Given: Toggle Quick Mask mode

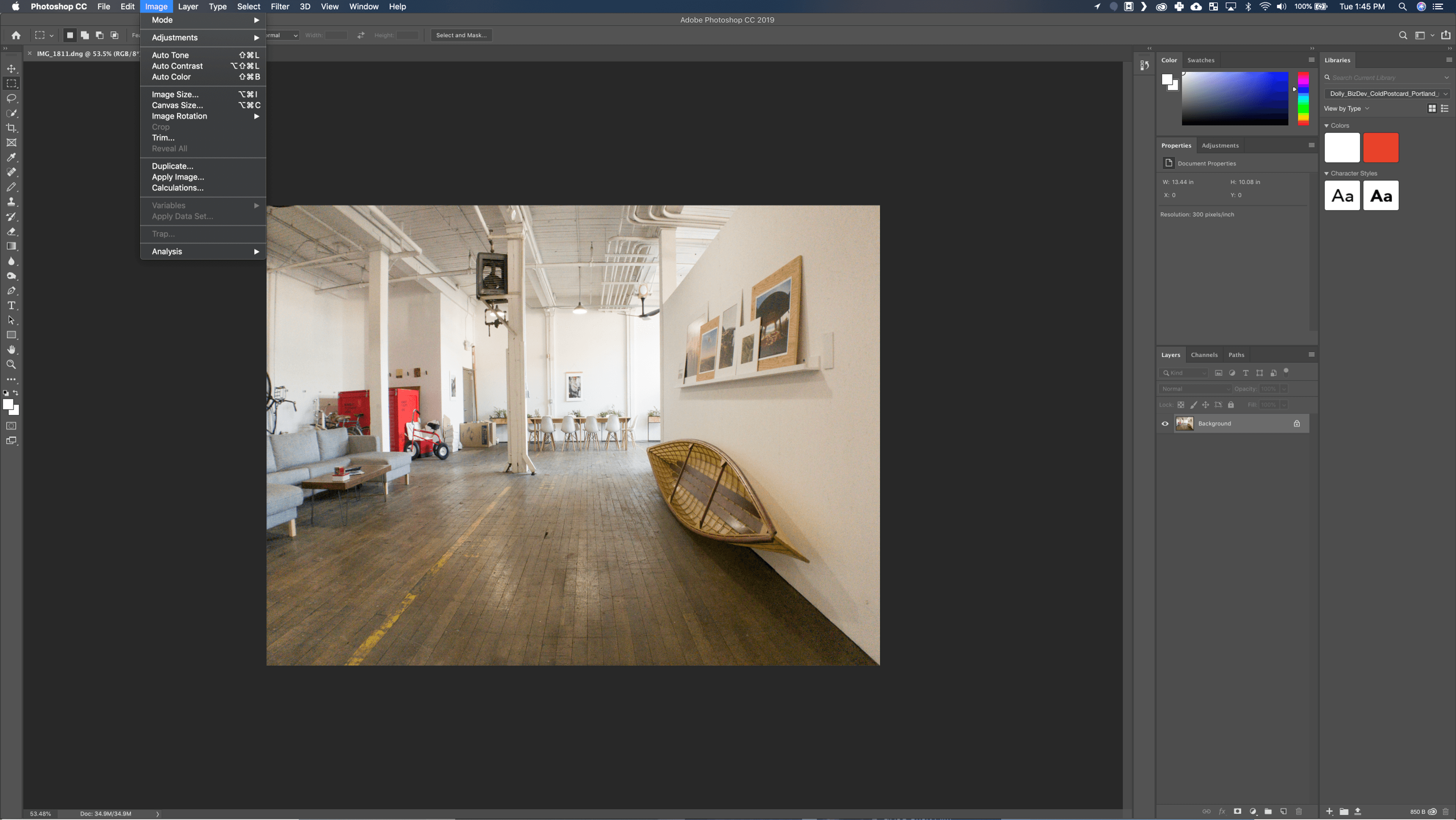Looking at the screenshot, I should pos(11,426).
